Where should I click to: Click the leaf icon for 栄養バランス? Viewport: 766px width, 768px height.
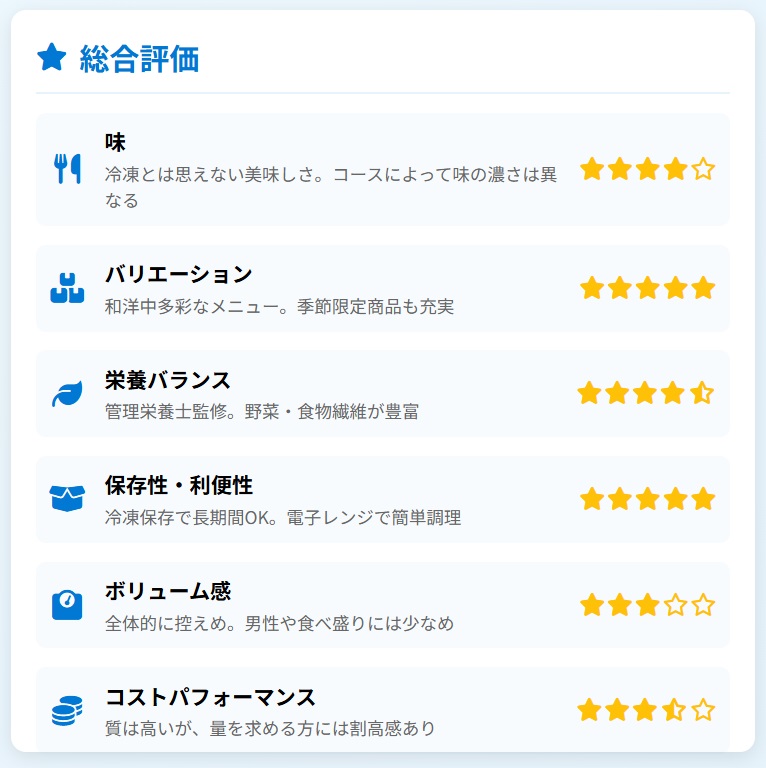[67, 394]
